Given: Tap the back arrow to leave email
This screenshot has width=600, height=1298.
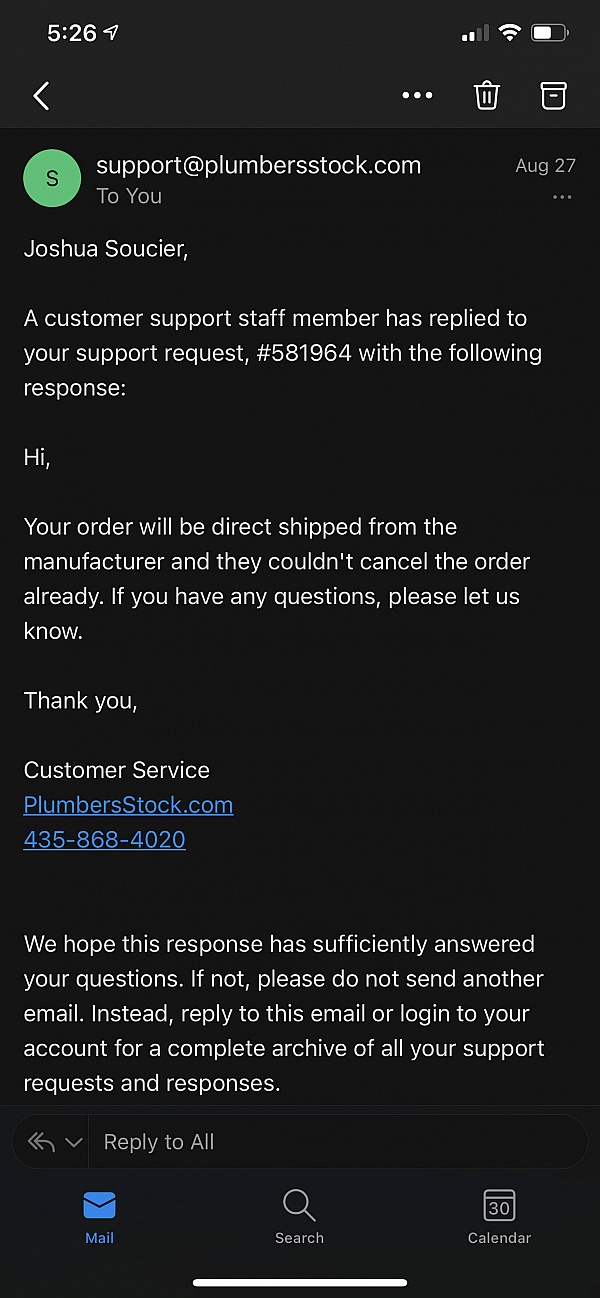Looking at the screenshot, I should (41, 96).
